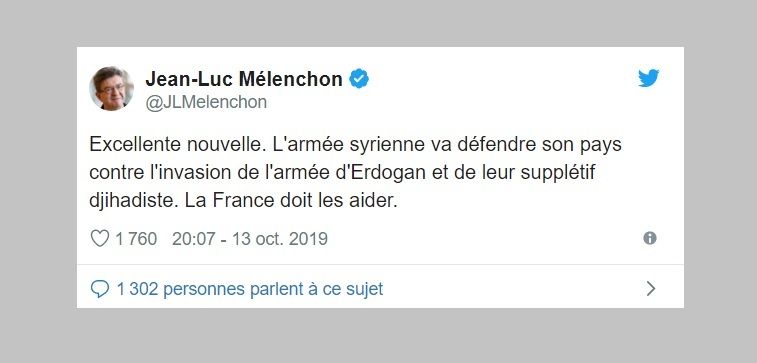757x363 pixels.
Task: Click the blue verified badge
Action: tap(359, 79)
